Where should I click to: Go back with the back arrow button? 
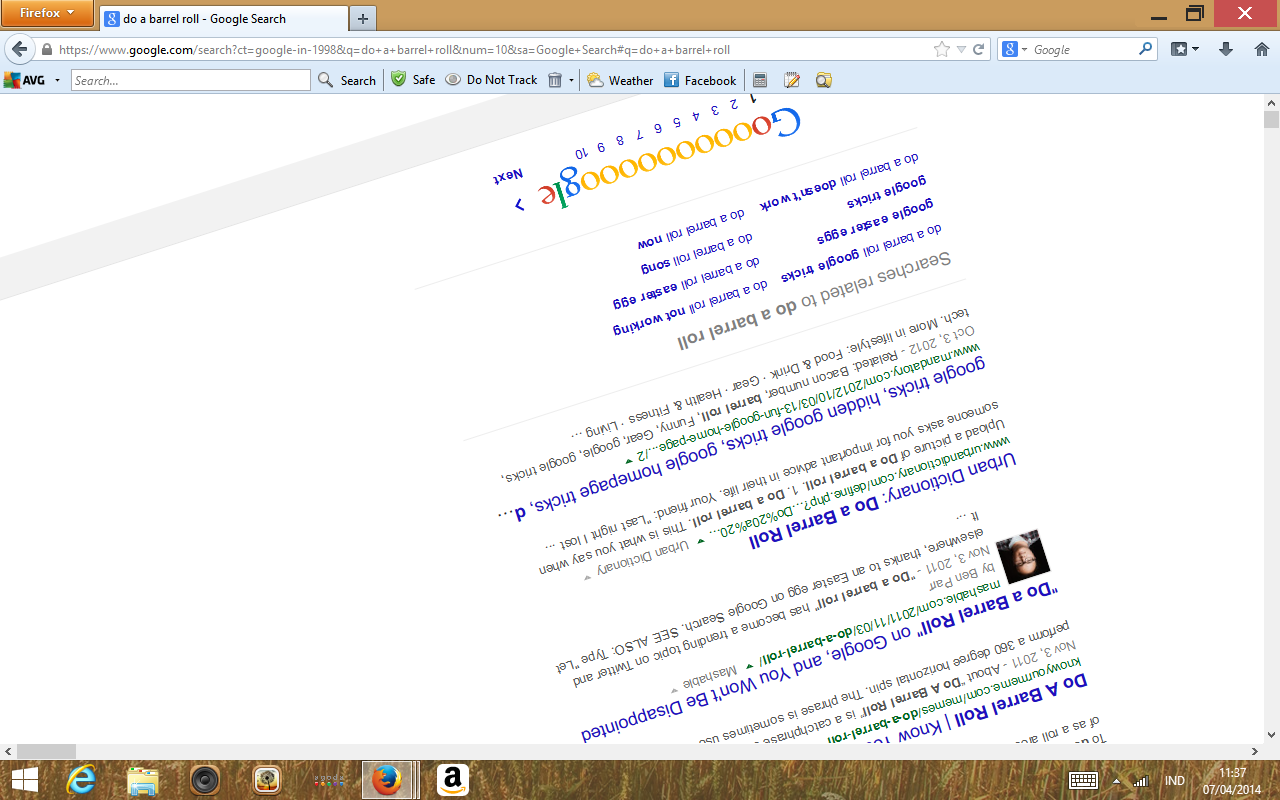[x=19, y=49]
